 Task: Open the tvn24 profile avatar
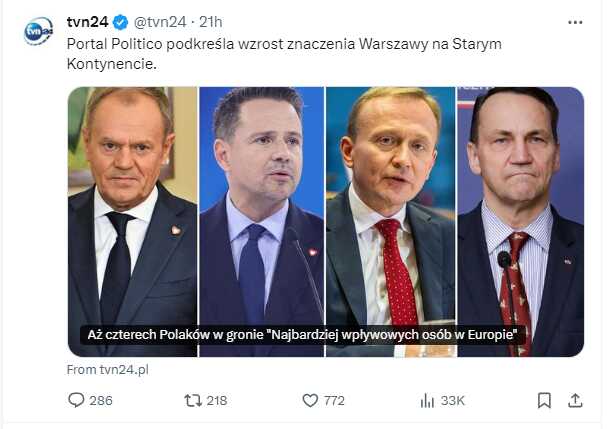[38, 31]
